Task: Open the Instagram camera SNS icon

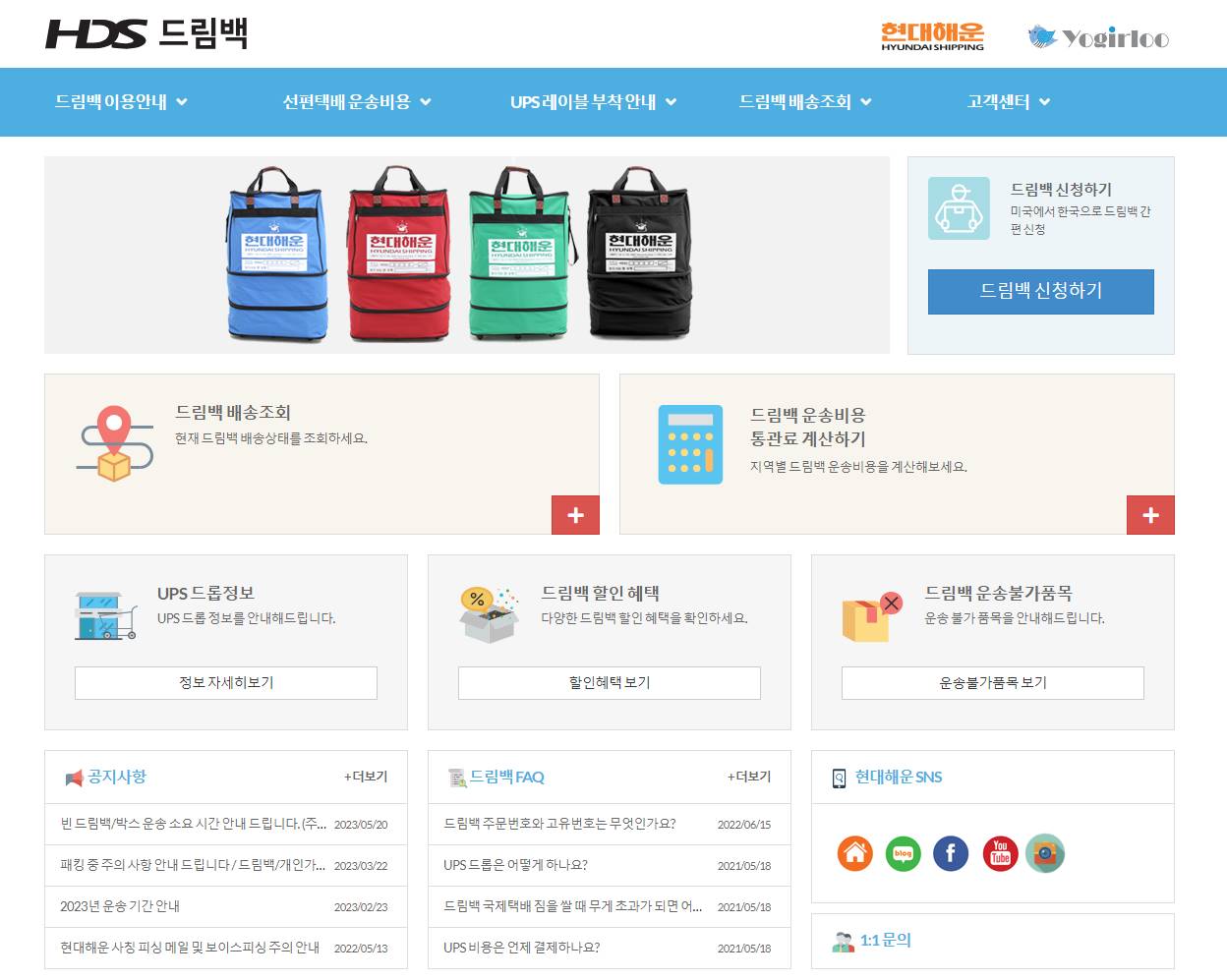Action: [1045, 853]
